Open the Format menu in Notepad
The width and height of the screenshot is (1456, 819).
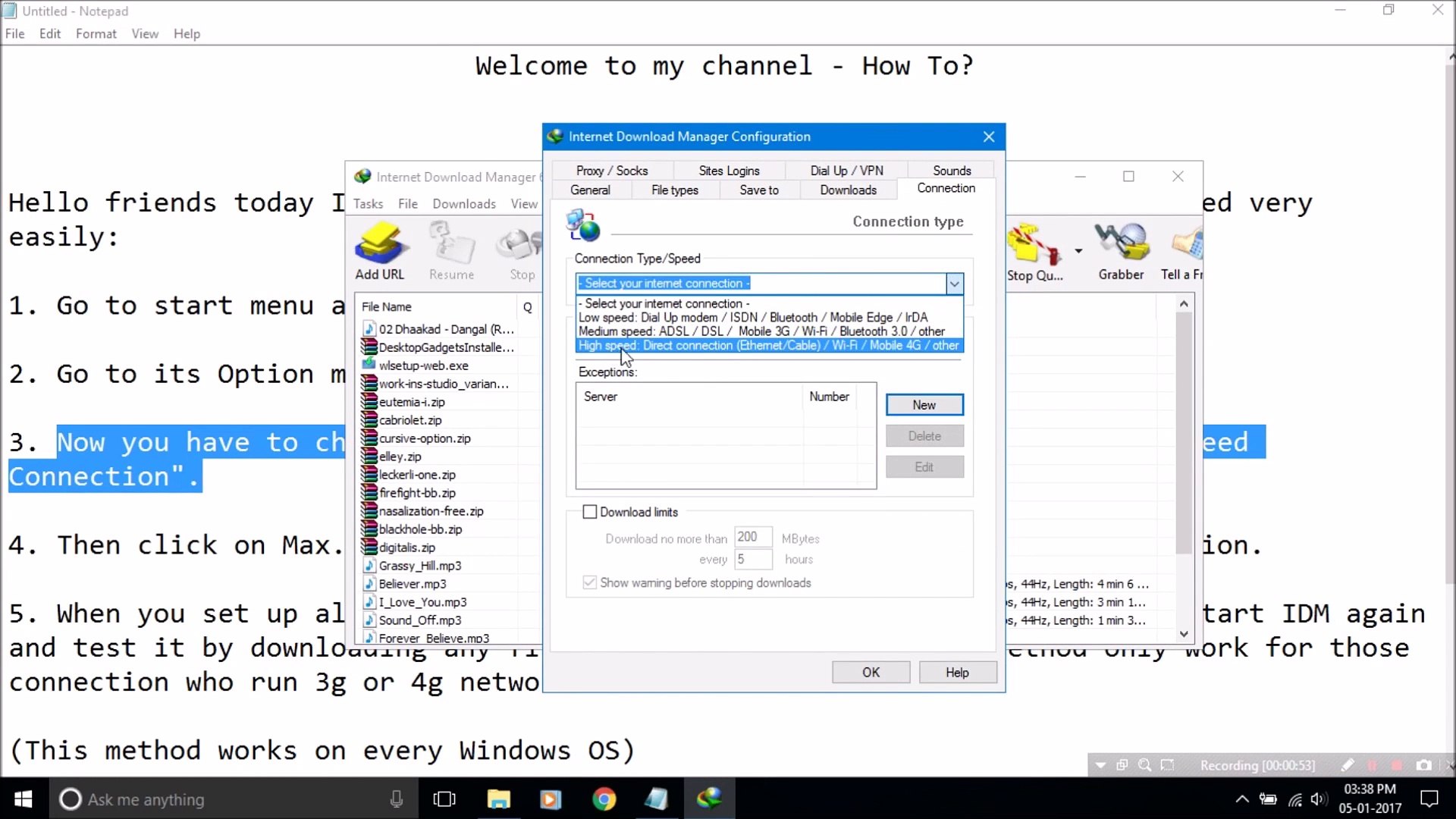(96, 33)
